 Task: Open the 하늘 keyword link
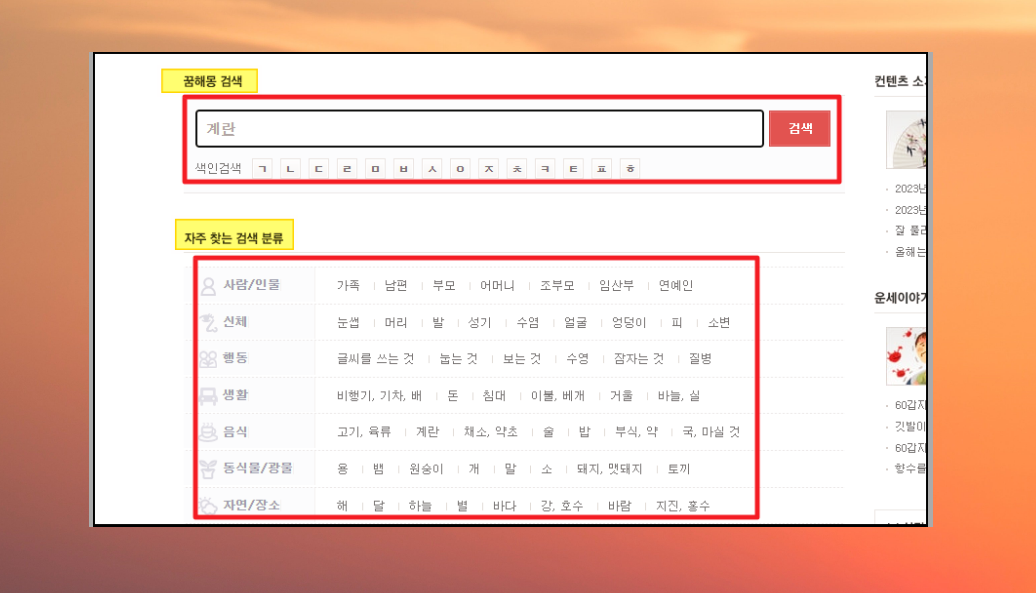(420, 506)
